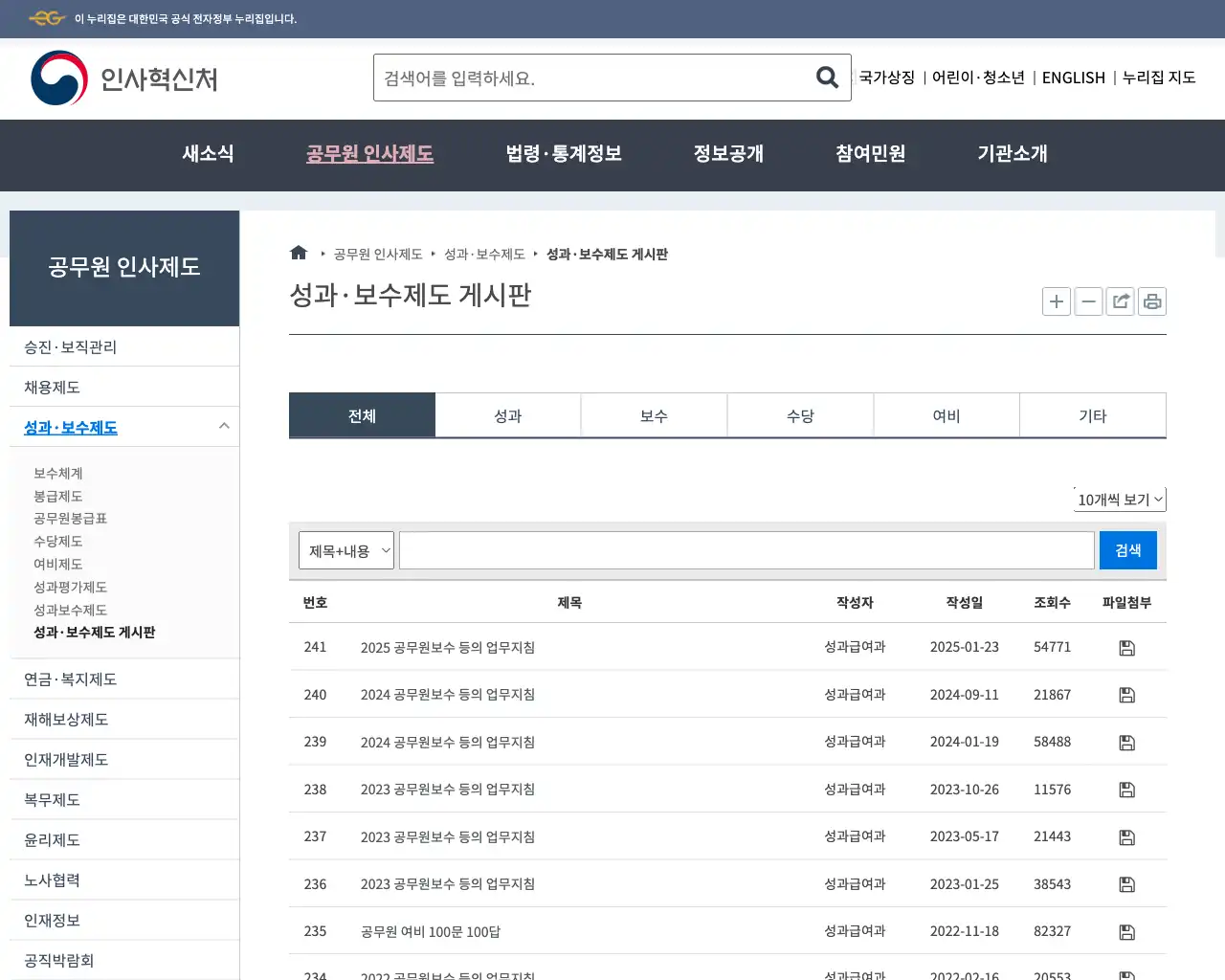This screenshot has height=980, width=1225.
Task: Open the 기관소개 main menu
Action: click(x=1013, y=154)
